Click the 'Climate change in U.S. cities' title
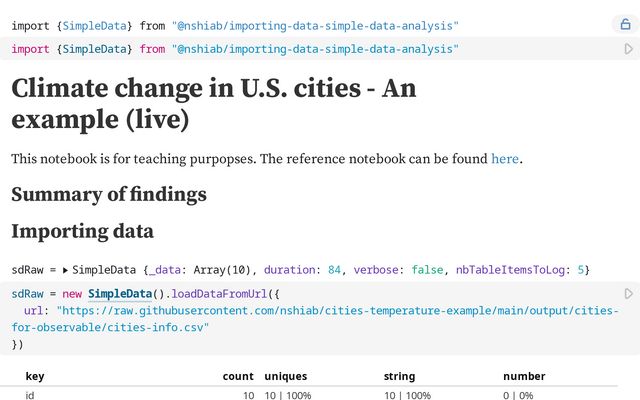The image size is (640, 400). [213, 103]
